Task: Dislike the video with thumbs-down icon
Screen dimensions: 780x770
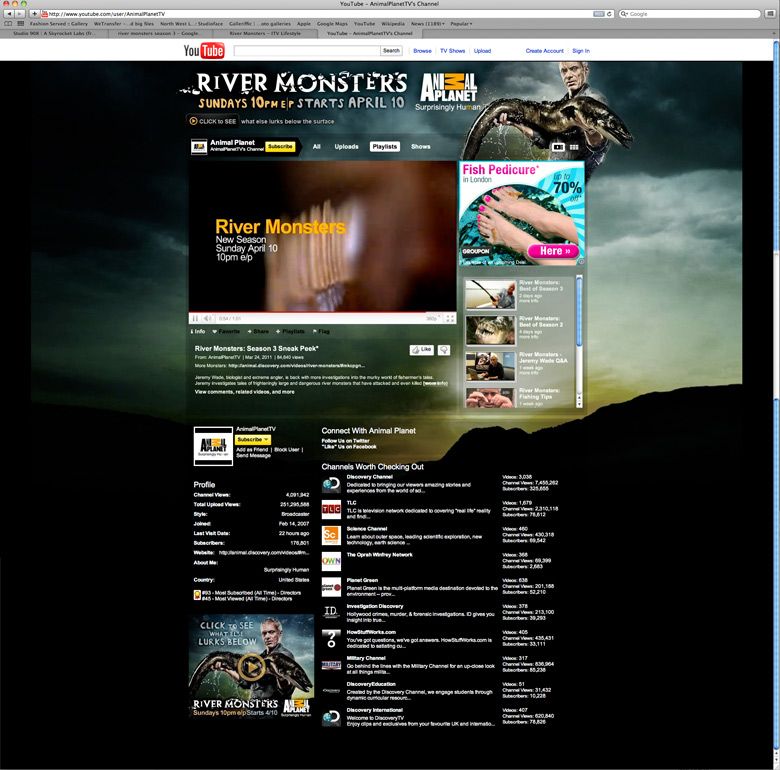Action: click(x=444, y=350)
